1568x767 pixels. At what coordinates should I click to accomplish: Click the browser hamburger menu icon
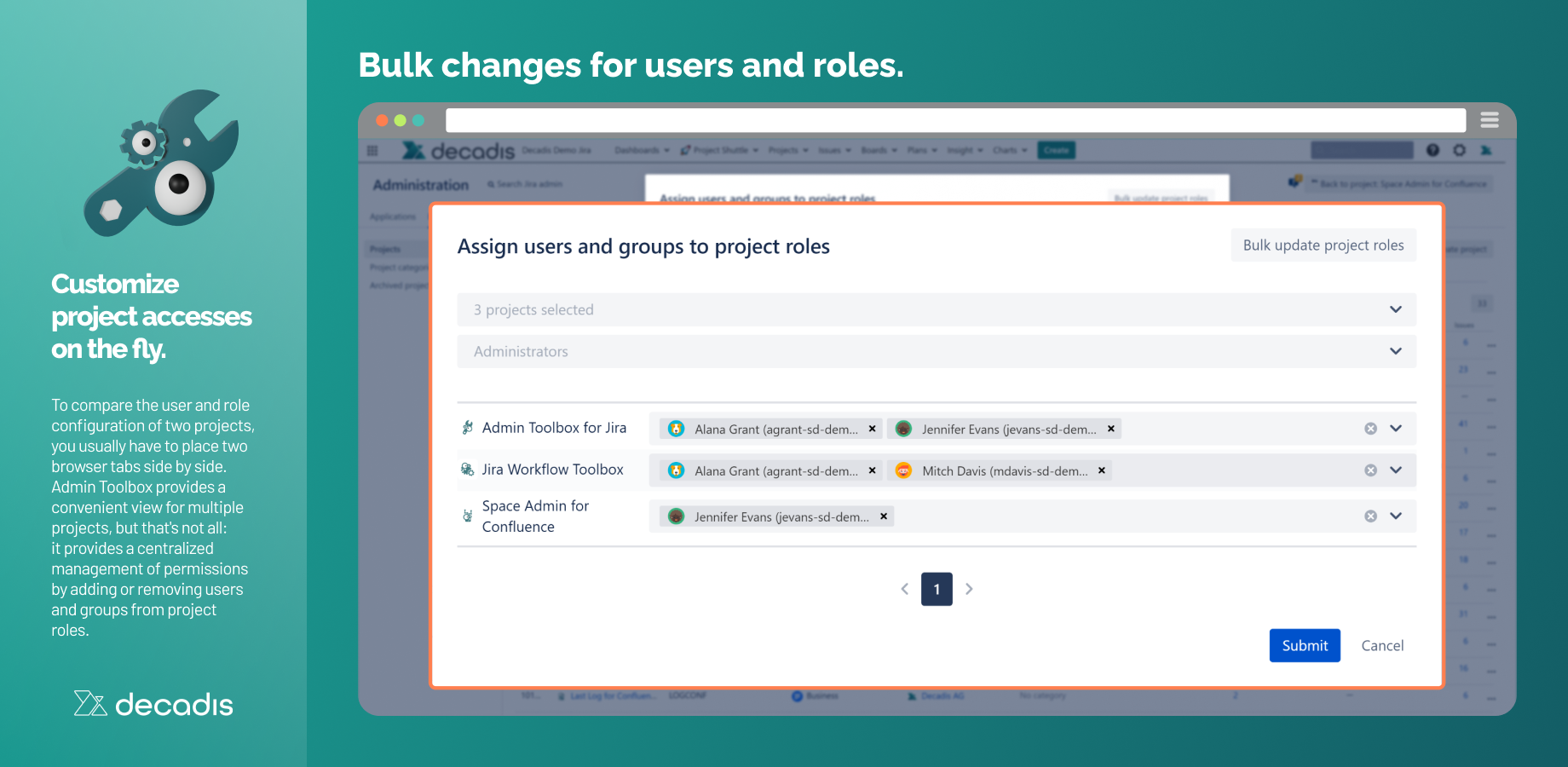coord(1490,120)
